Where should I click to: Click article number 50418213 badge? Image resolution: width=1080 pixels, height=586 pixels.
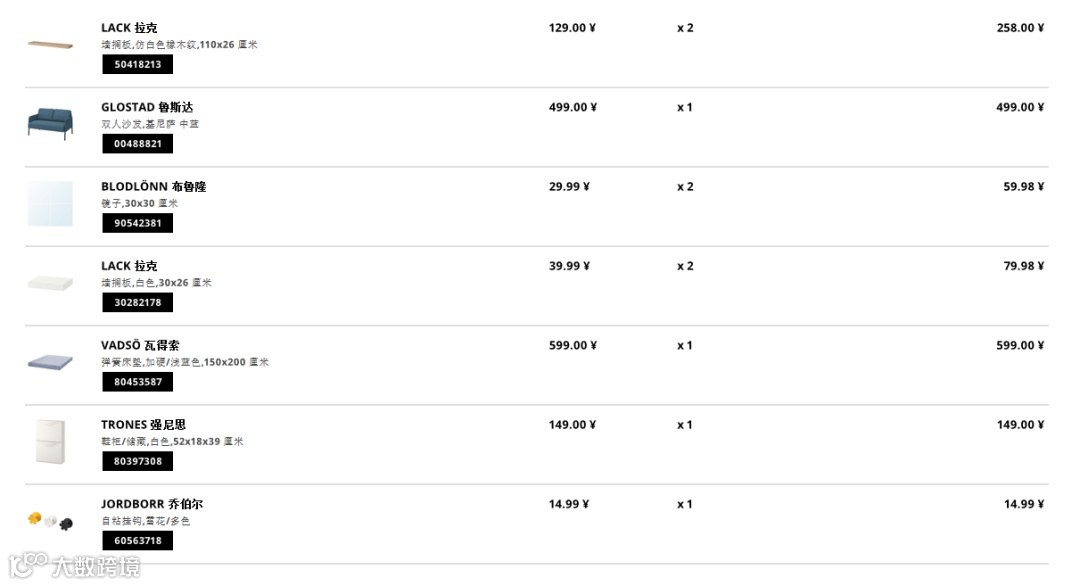tap(137, 64)
